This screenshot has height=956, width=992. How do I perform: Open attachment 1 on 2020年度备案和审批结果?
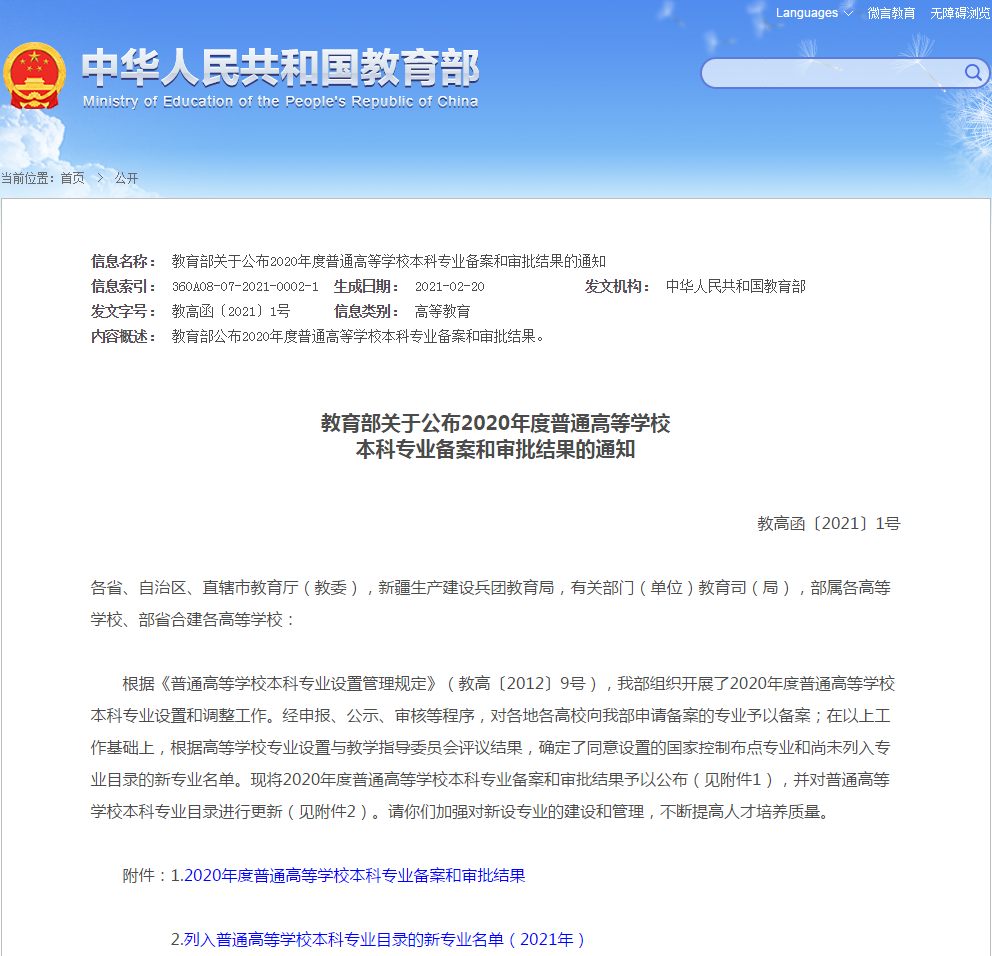354,875
